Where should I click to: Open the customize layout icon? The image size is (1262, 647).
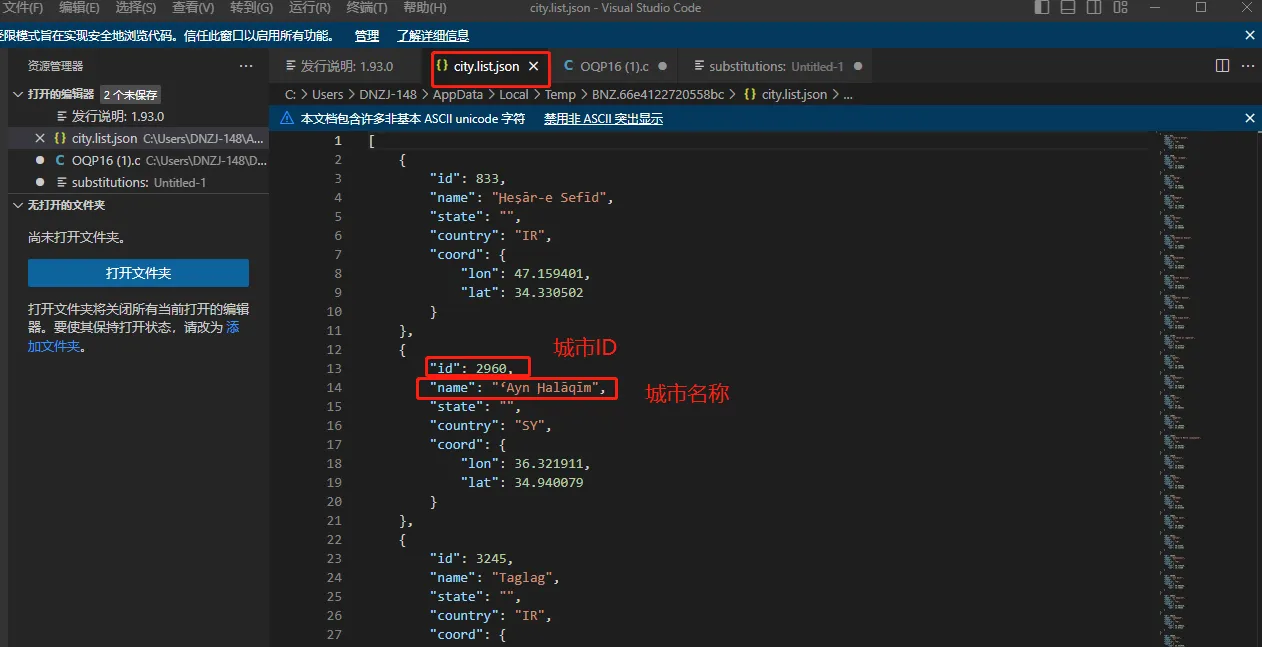[x=1121, y=8]
